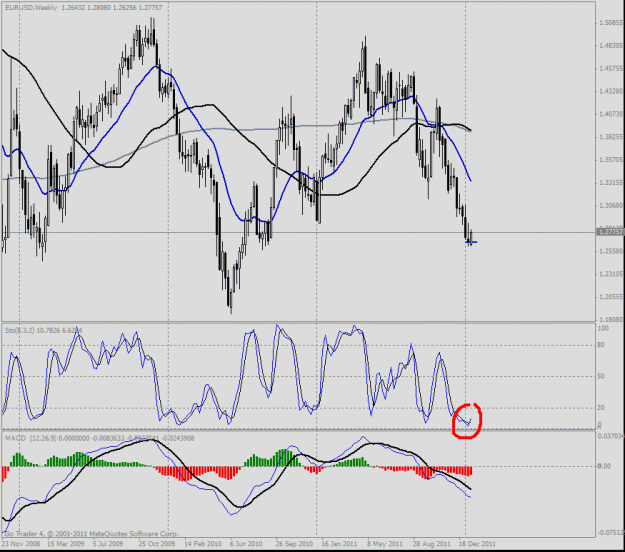Image resolution: width=625 pixels, height=552 pixels.
Task: Click the "EURUSD,Weekly" chart title text
Action: [31, 8]
